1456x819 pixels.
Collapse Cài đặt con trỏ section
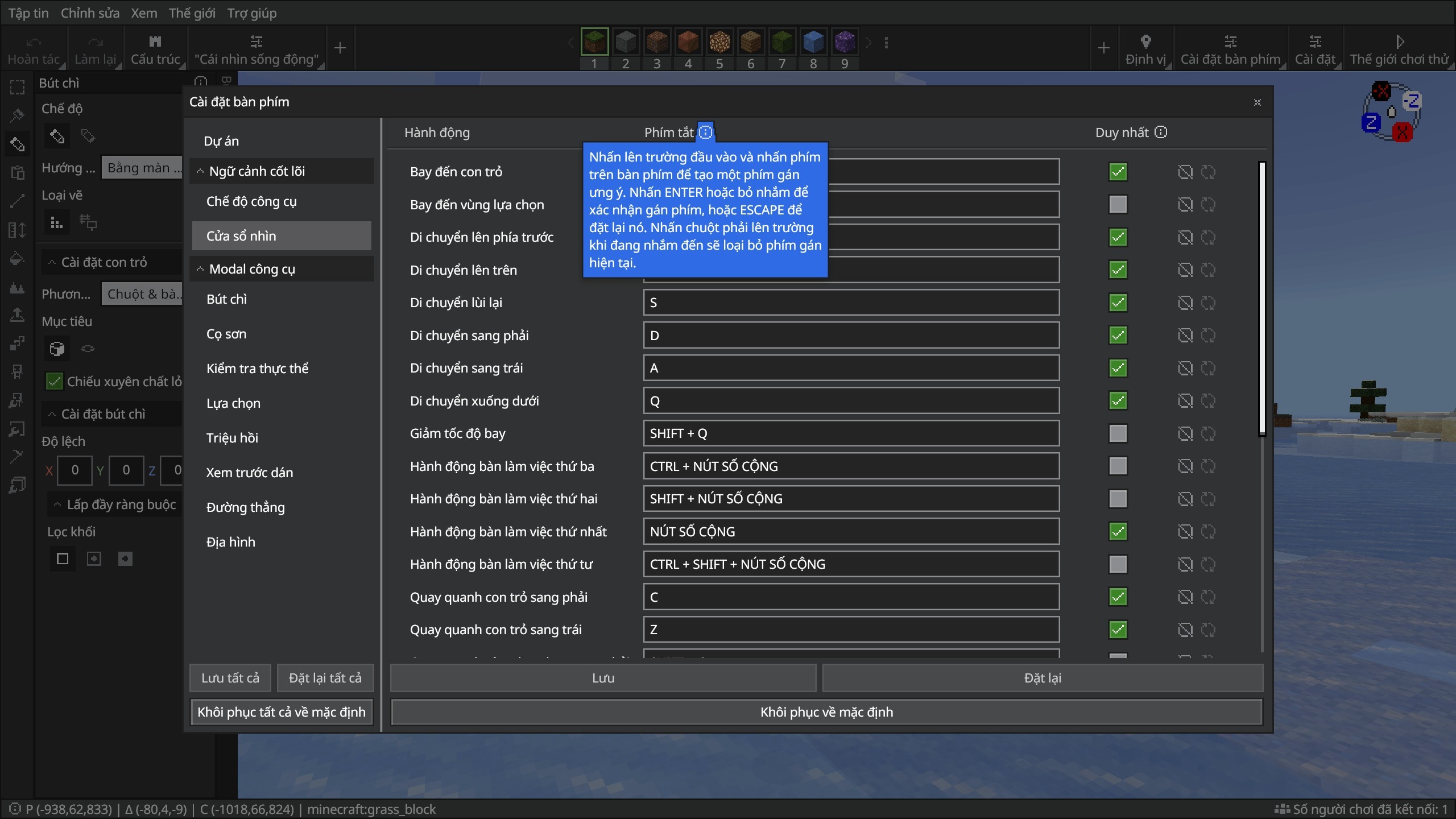(x=112, y=262)
